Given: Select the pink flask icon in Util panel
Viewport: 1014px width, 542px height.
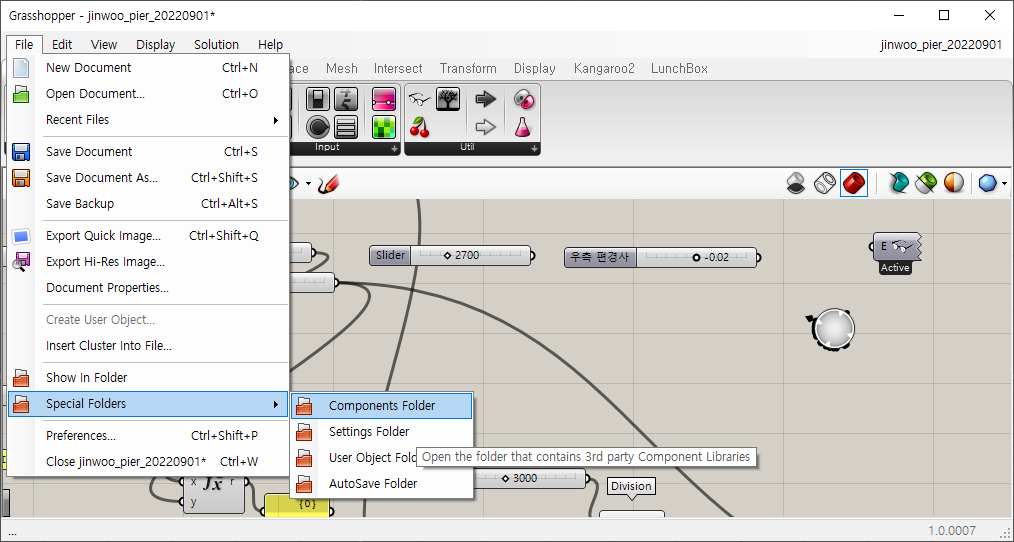Looking at the screenshot, I should tap(523, 127).
